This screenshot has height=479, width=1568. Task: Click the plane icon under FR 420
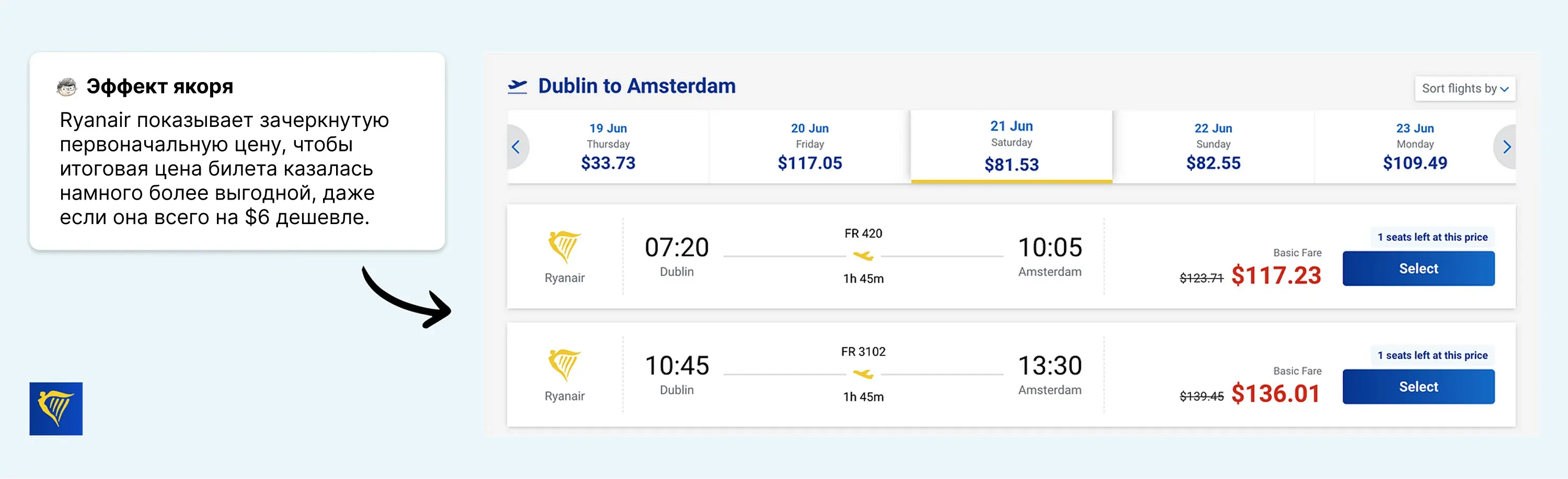(x=863, y=255)
